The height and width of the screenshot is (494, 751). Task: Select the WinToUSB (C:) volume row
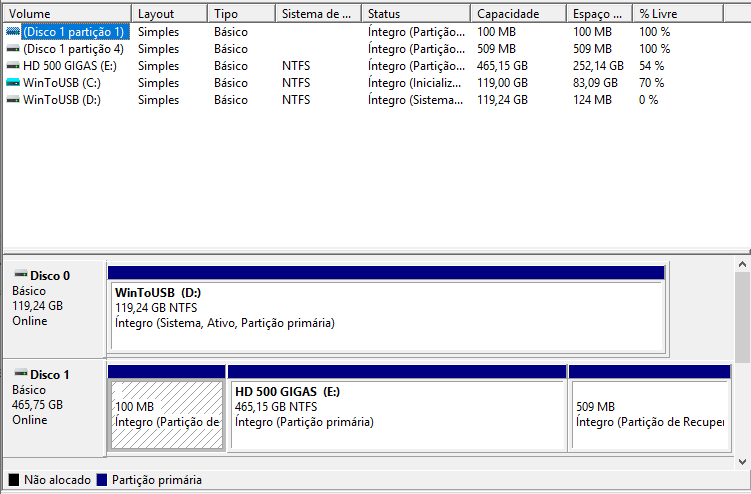(x=364, y=83)
